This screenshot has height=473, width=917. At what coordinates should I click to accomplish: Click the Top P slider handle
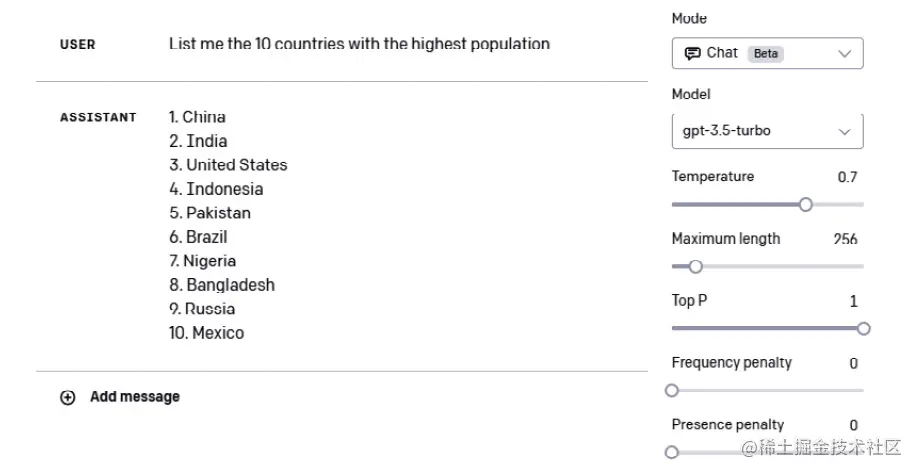[863, 328]
